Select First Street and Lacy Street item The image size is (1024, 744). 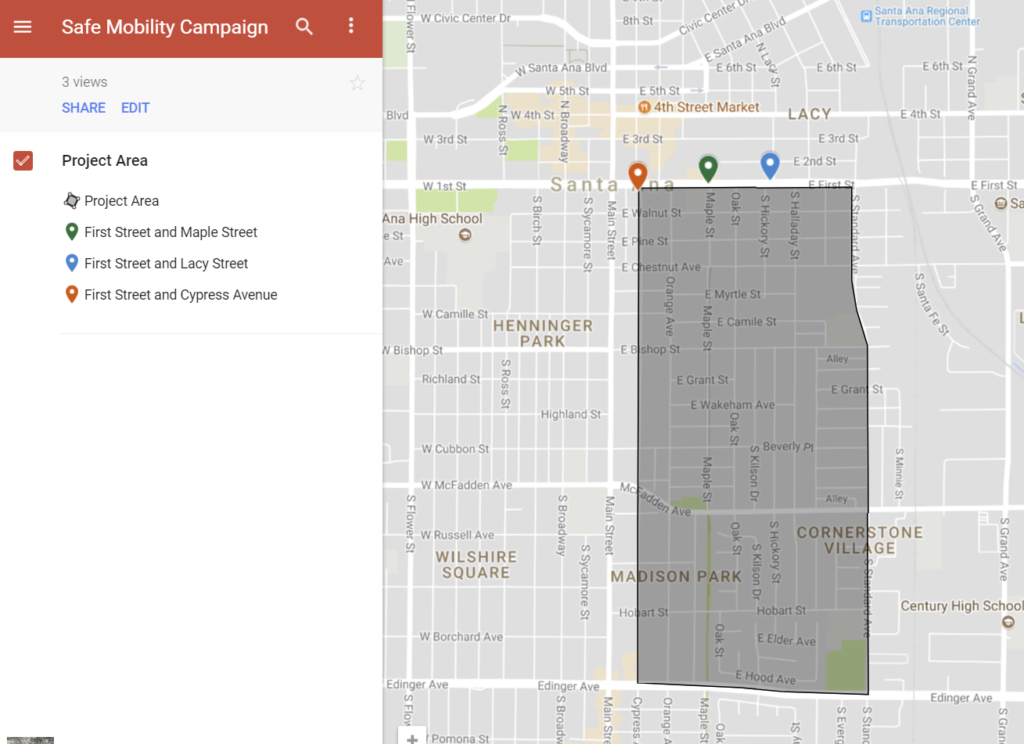(166, 263)
